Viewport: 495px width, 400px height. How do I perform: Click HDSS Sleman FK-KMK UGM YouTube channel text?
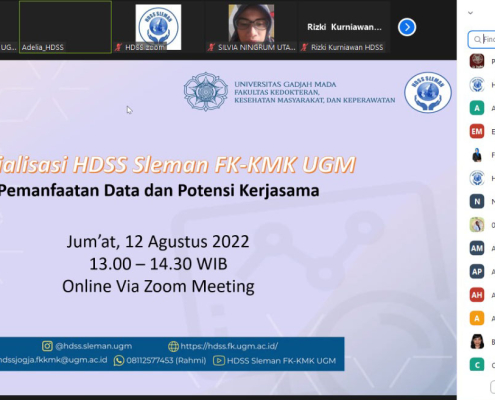[x=281, y=361]
